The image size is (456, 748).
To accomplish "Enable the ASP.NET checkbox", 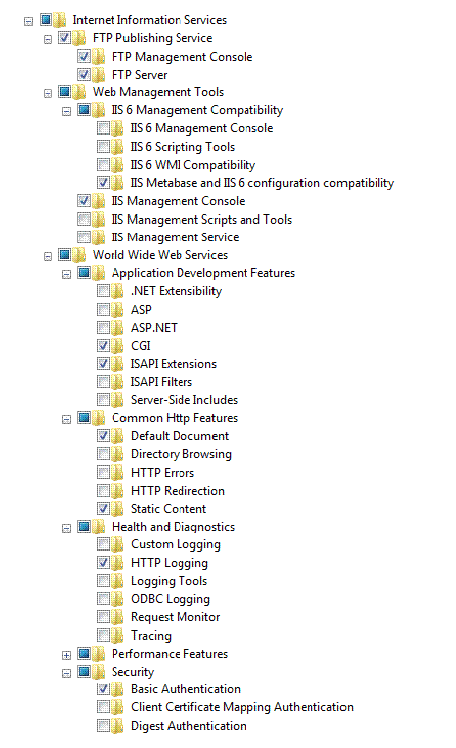I will click(103, 327).
